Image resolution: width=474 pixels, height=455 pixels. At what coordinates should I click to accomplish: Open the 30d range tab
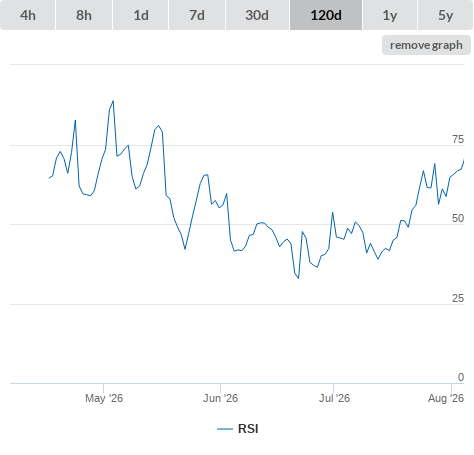[257, 15]
